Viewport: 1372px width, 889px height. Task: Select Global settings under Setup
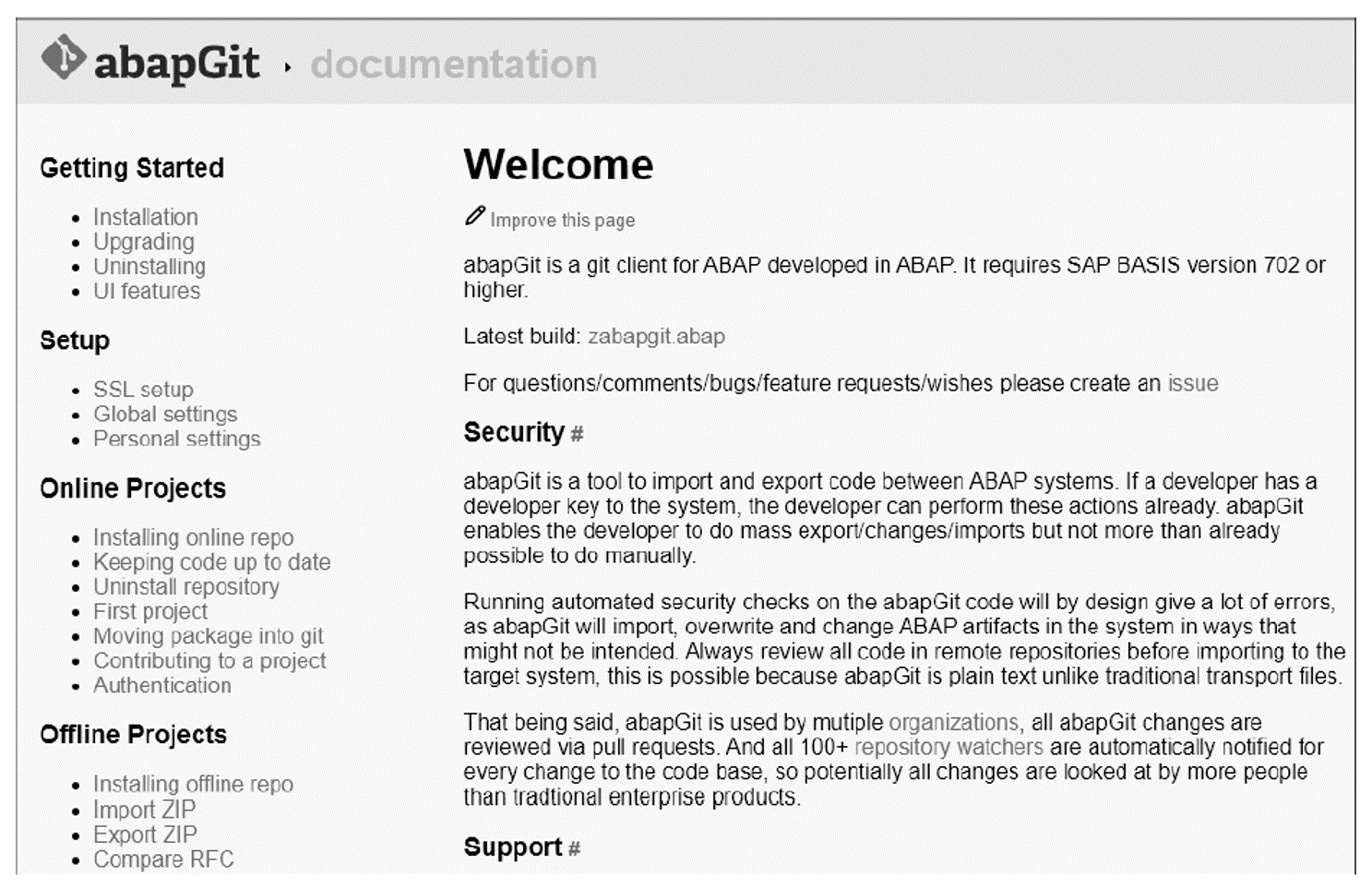[x=164, y=414]
